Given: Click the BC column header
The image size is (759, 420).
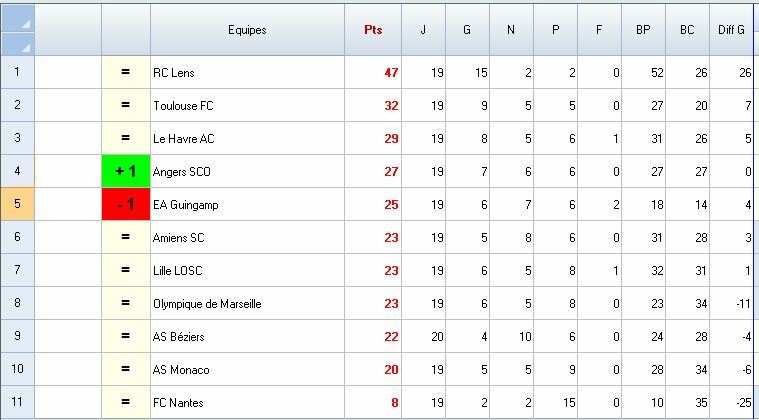Looking at the screenshot, I should point(687,30).
